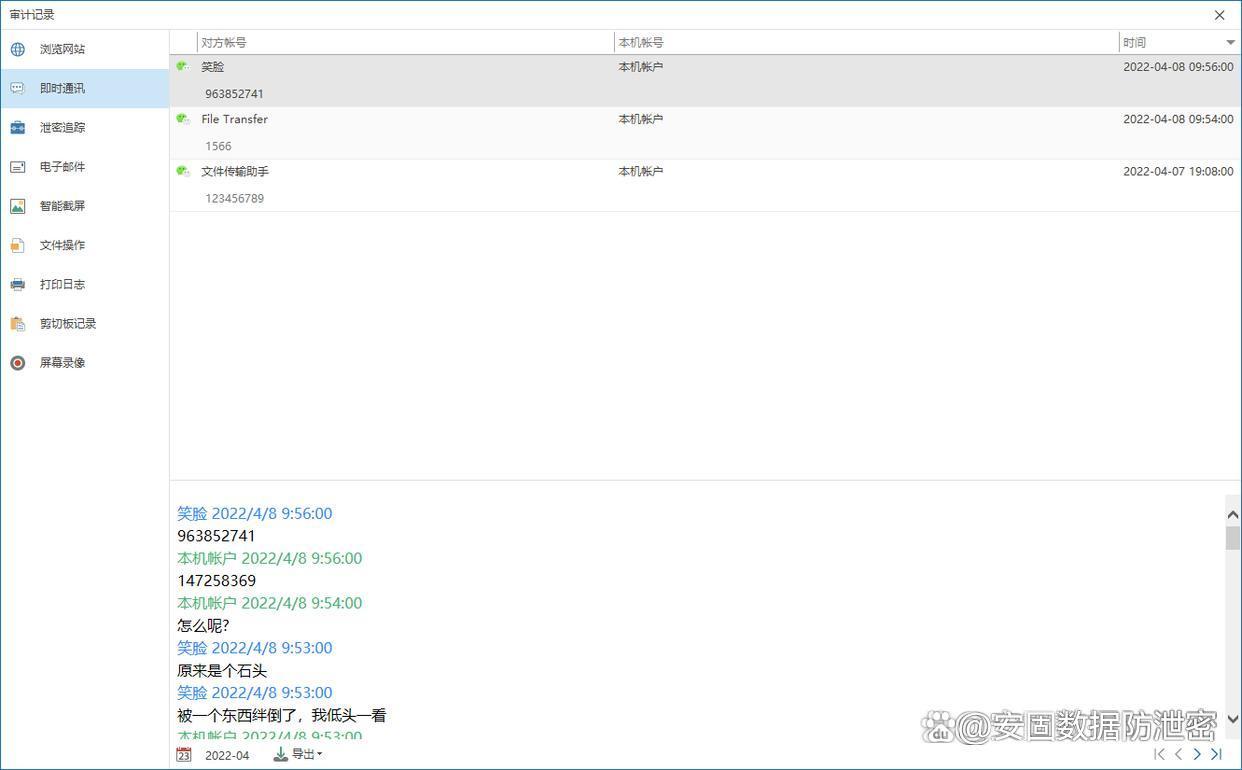Select the File Transfer conversation row
The width and height of the screenshot is (1242, 770).
tap(705, 132)
